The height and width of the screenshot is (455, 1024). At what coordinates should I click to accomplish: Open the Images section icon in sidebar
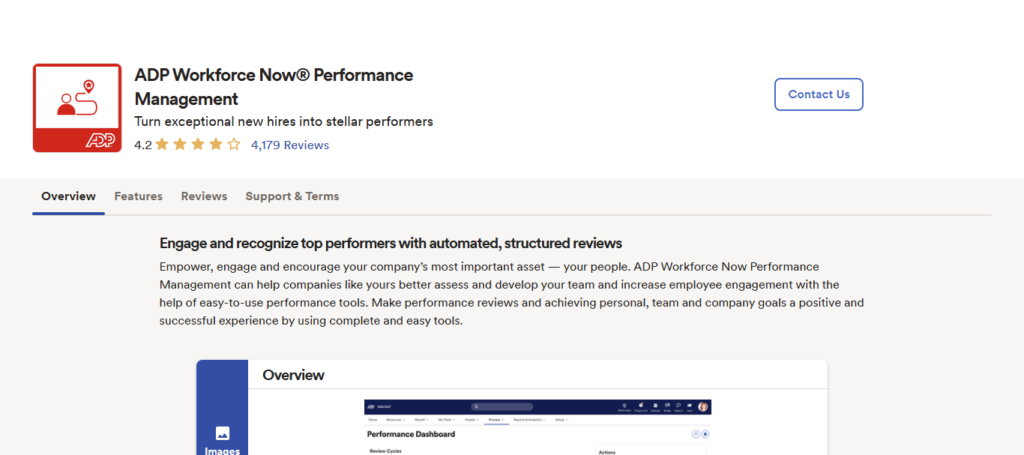point(222,433)
